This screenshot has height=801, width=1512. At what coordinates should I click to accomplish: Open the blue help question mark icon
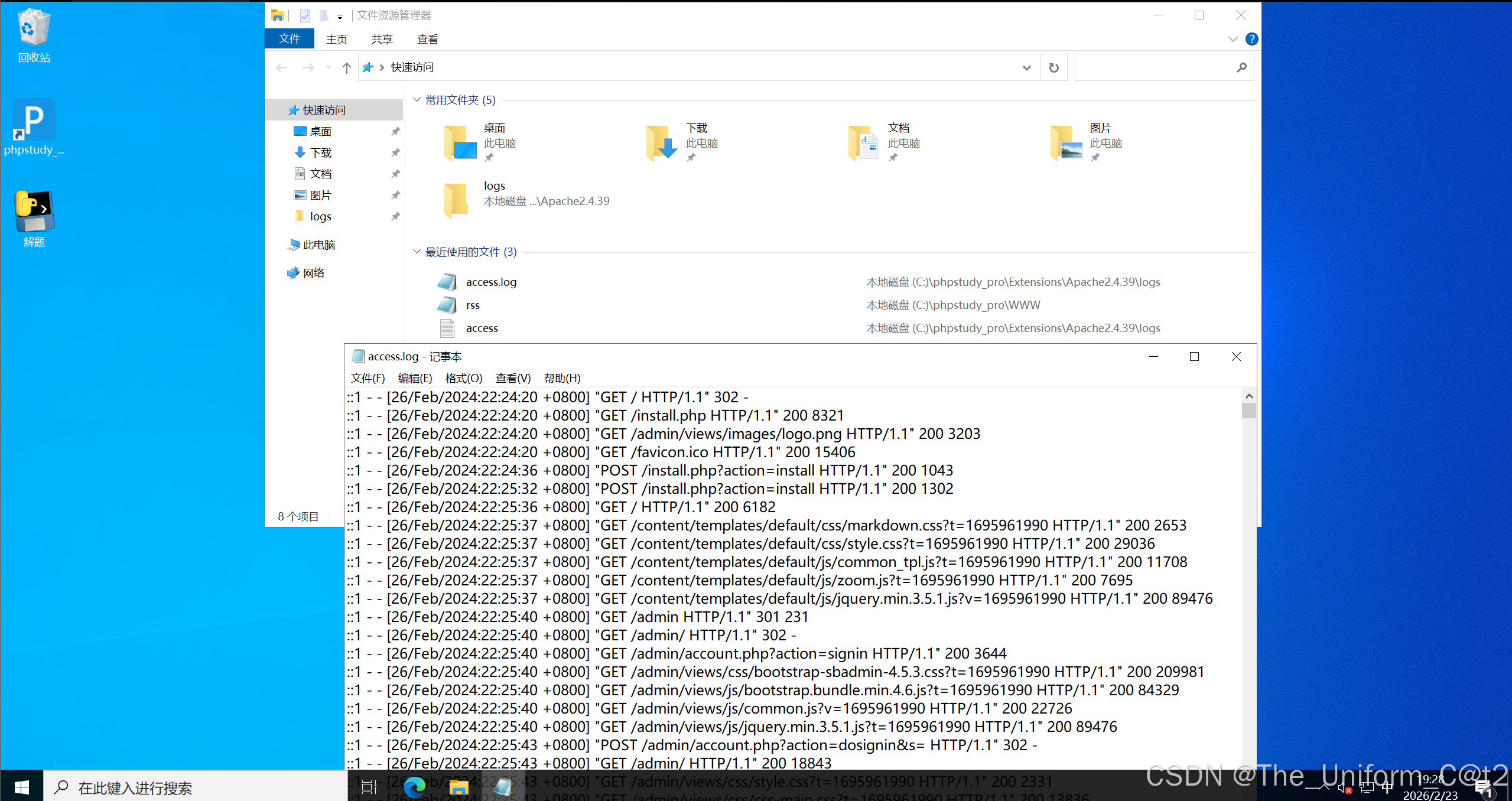(x=1251, y=39)
